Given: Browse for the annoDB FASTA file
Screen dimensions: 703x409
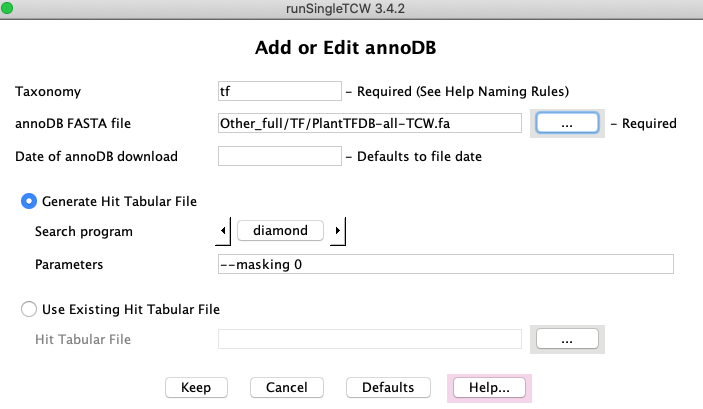Looking at the screenshot, I should click(566, 123).
